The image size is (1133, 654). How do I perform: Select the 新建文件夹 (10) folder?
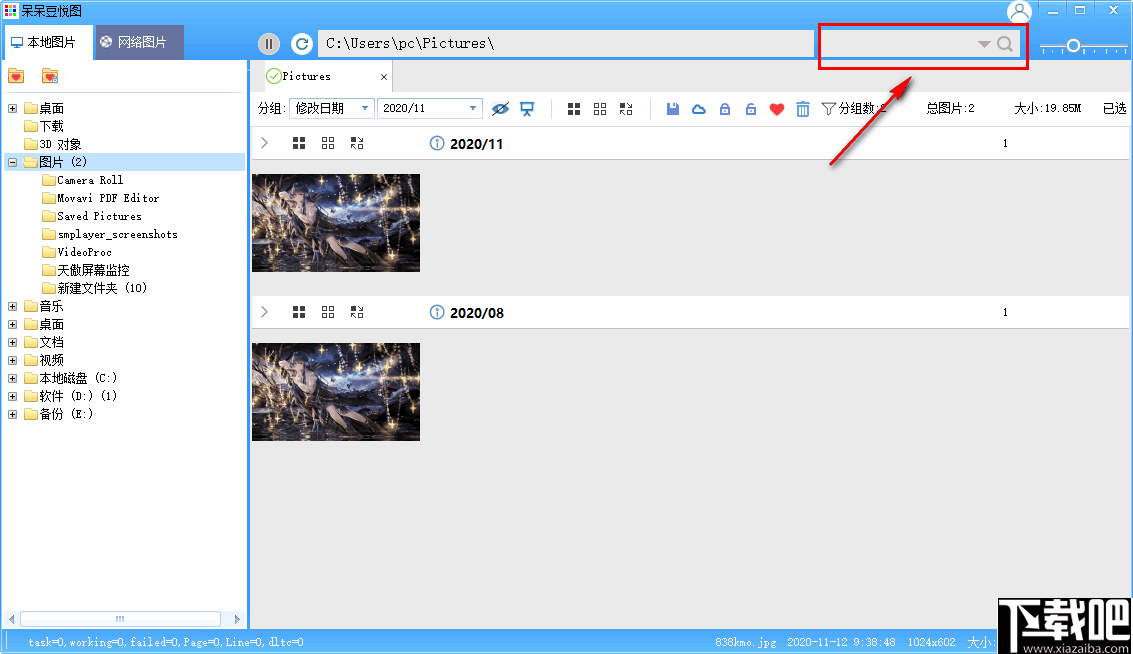(x=95, y=288)
